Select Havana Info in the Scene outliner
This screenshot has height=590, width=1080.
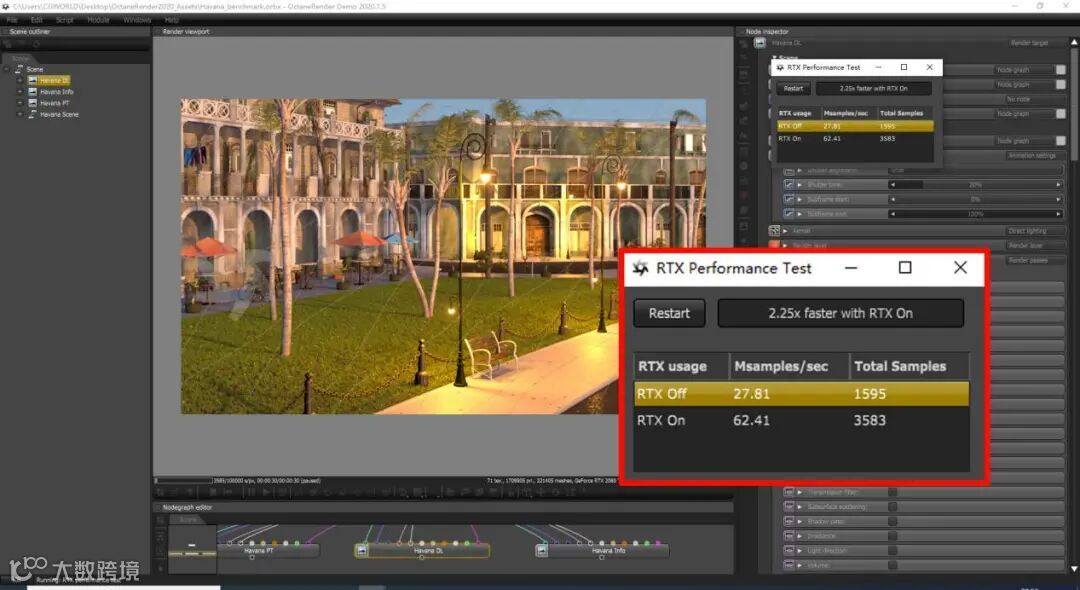coord(56,92)
